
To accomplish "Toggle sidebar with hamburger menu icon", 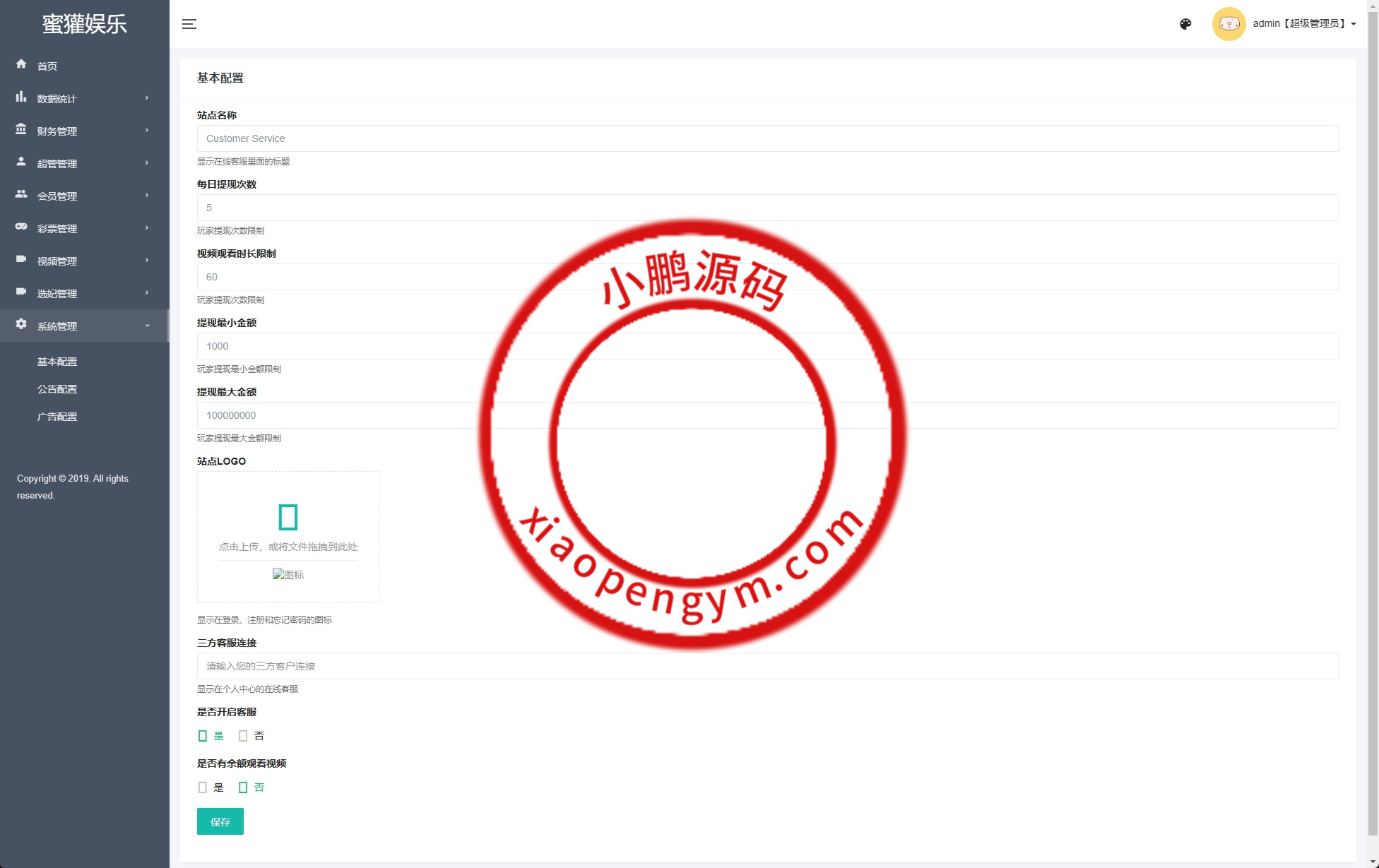I will (x=189, y=24).
